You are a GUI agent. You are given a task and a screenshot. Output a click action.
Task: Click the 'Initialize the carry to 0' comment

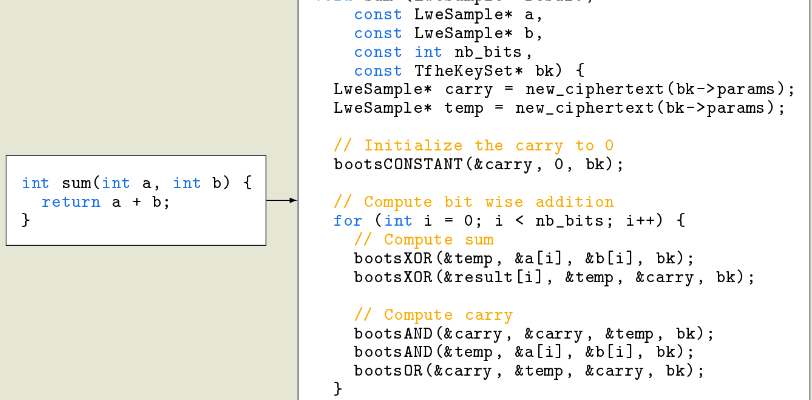point(474,145)
